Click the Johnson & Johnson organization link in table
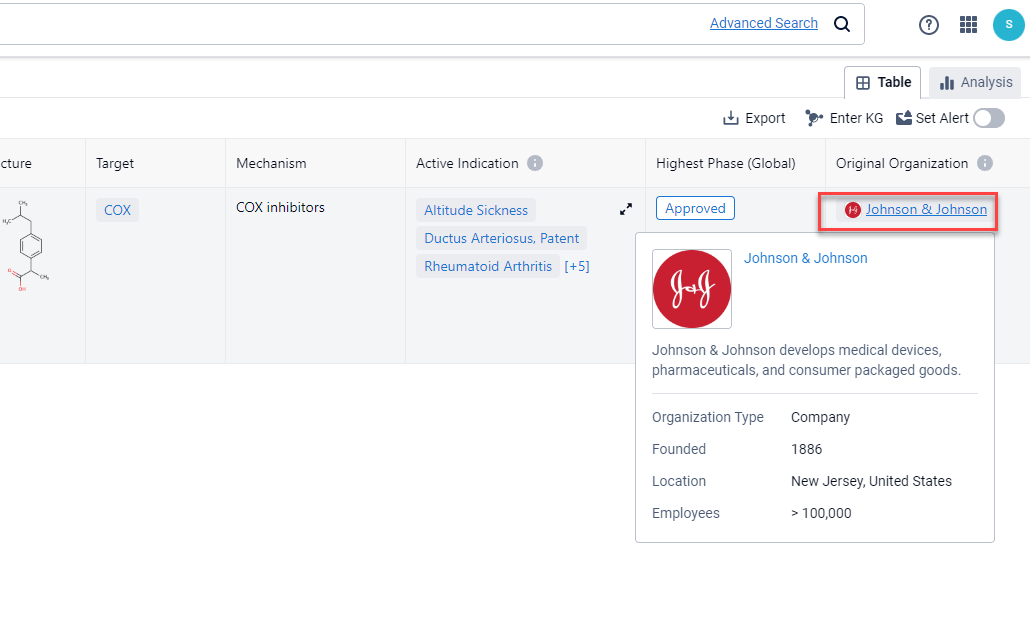Image resolution: width=1030 pixels, height=621 pixels. tap(925, 209)
